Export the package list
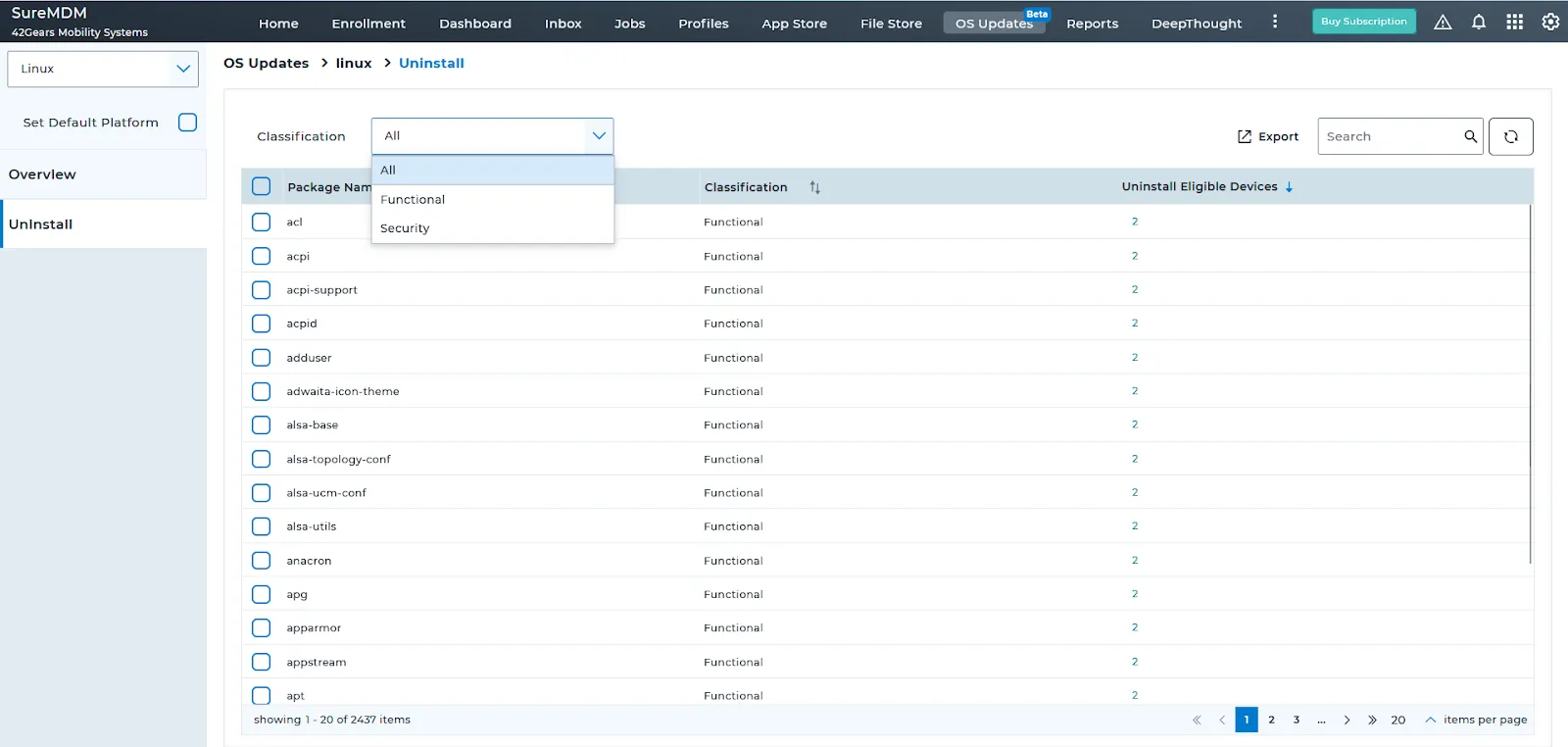 coord(1267,136)
